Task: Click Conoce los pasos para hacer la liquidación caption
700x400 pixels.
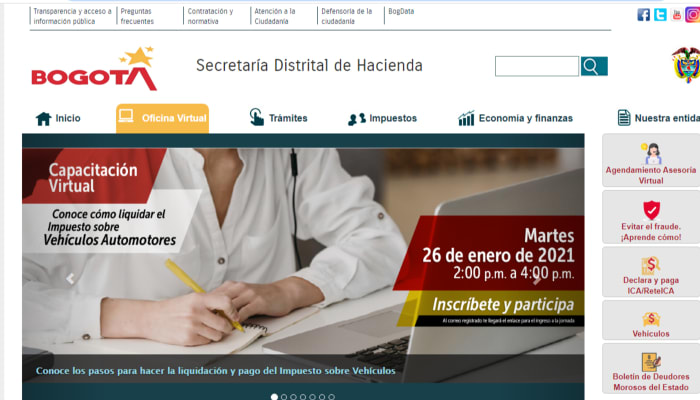Action: pos(216,371)
